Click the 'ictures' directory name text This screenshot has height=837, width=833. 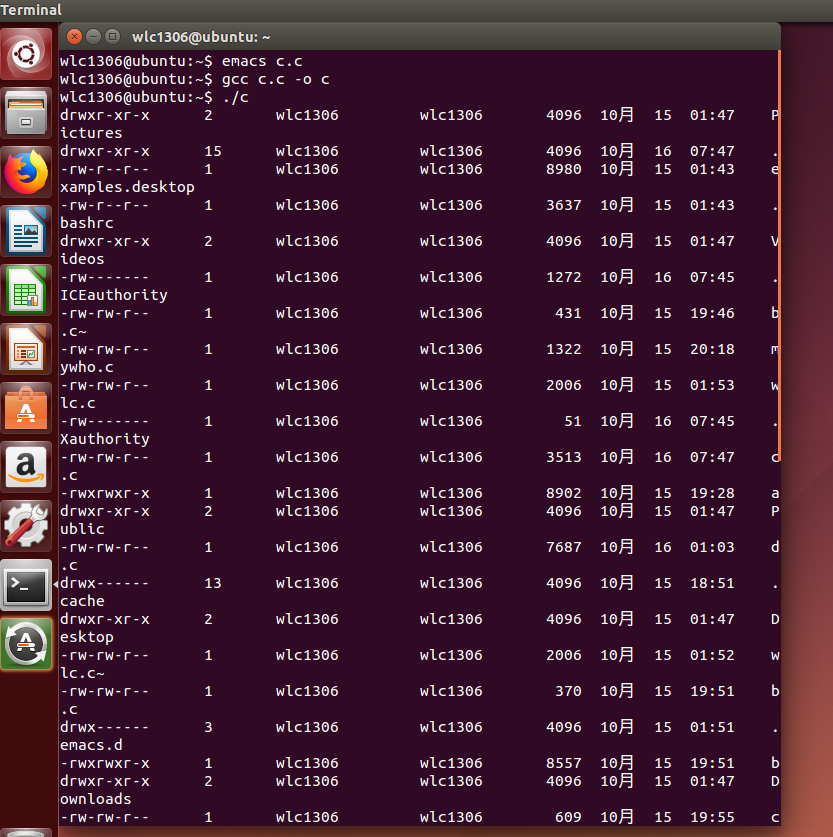coord(91,133)
